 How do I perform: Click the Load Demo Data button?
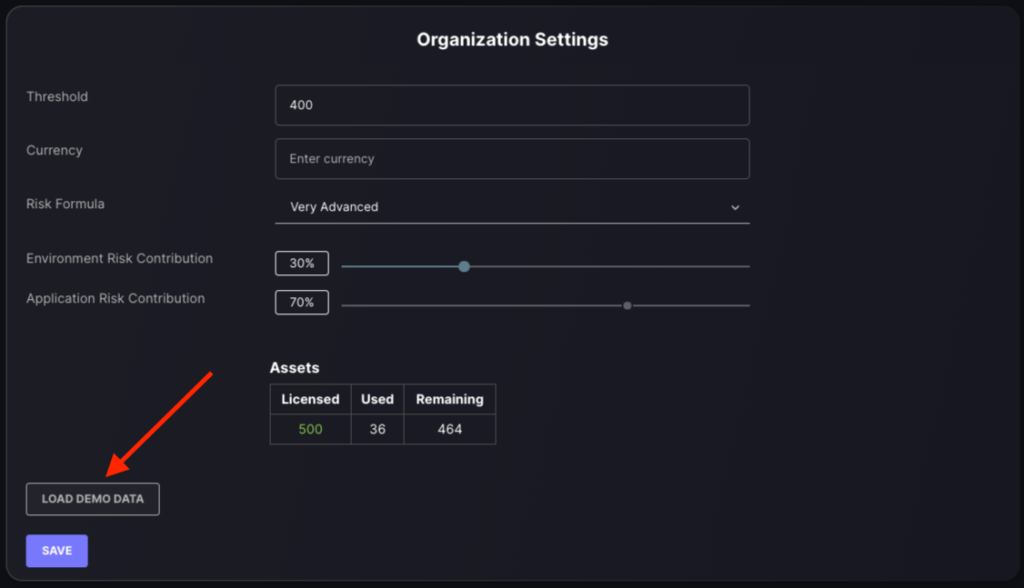(x=93, y=499)
